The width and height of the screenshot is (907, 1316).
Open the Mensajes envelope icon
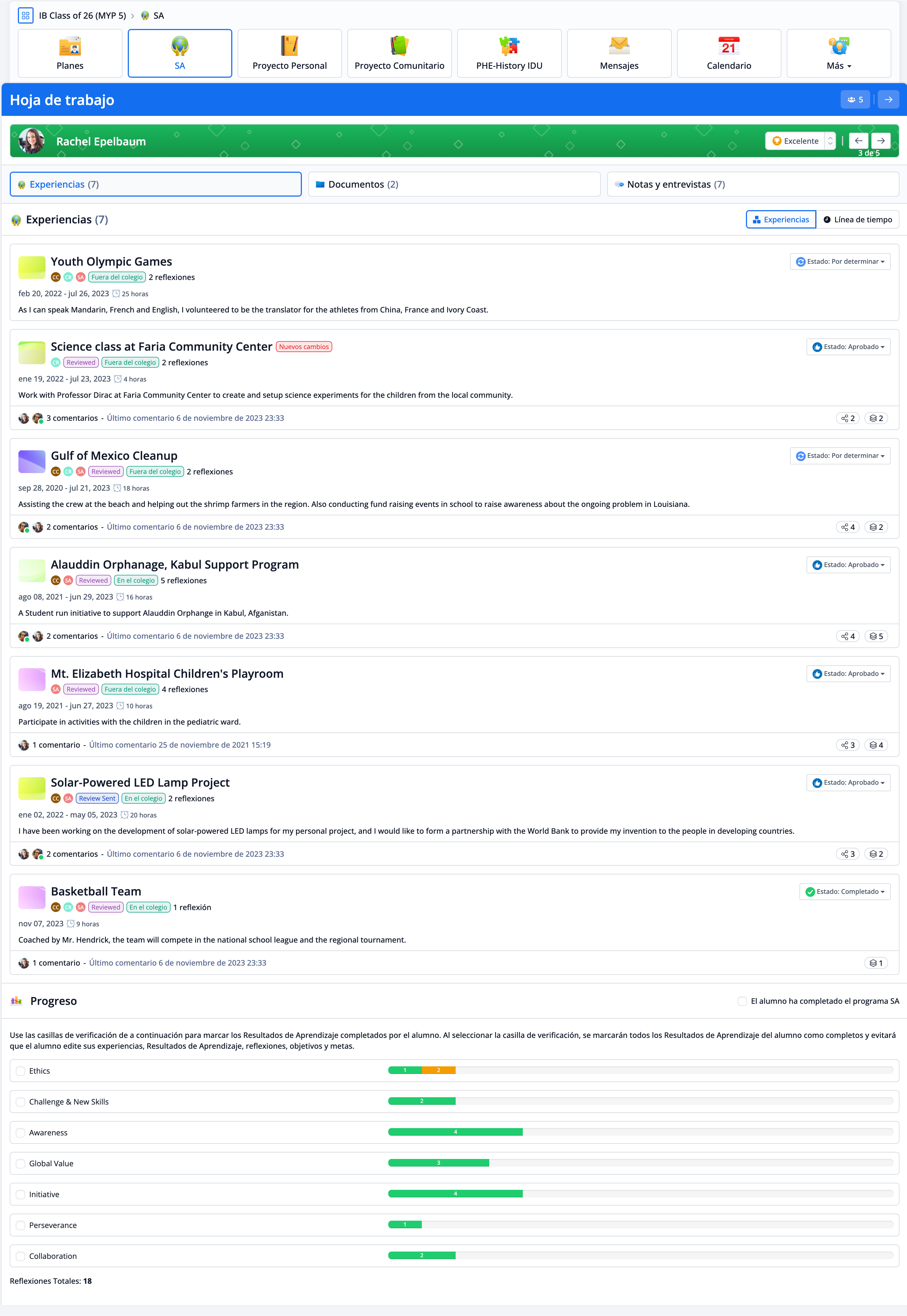coord(619,46)
